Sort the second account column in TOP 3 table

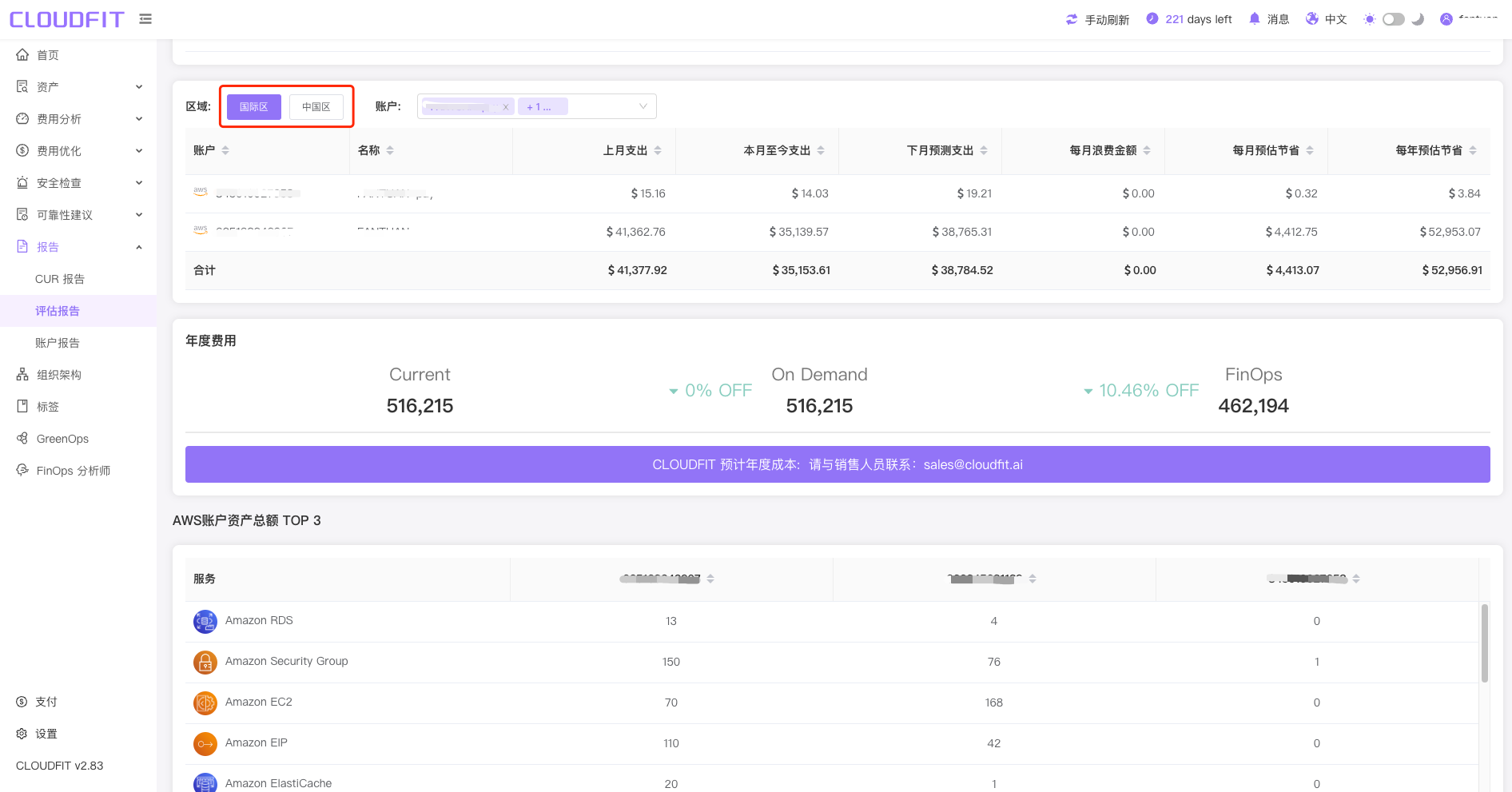click(x=1033, y=579)
